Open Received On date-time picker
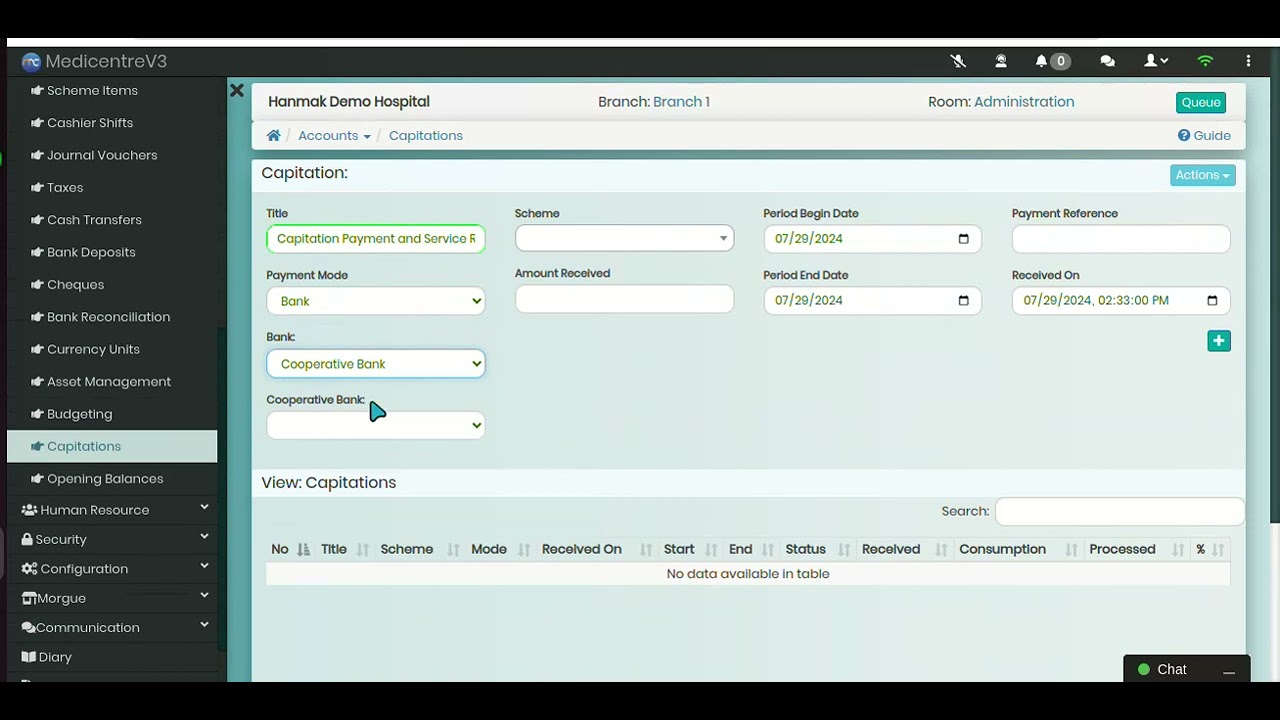Viewport: 1280px width, 720px height. 1212,300
